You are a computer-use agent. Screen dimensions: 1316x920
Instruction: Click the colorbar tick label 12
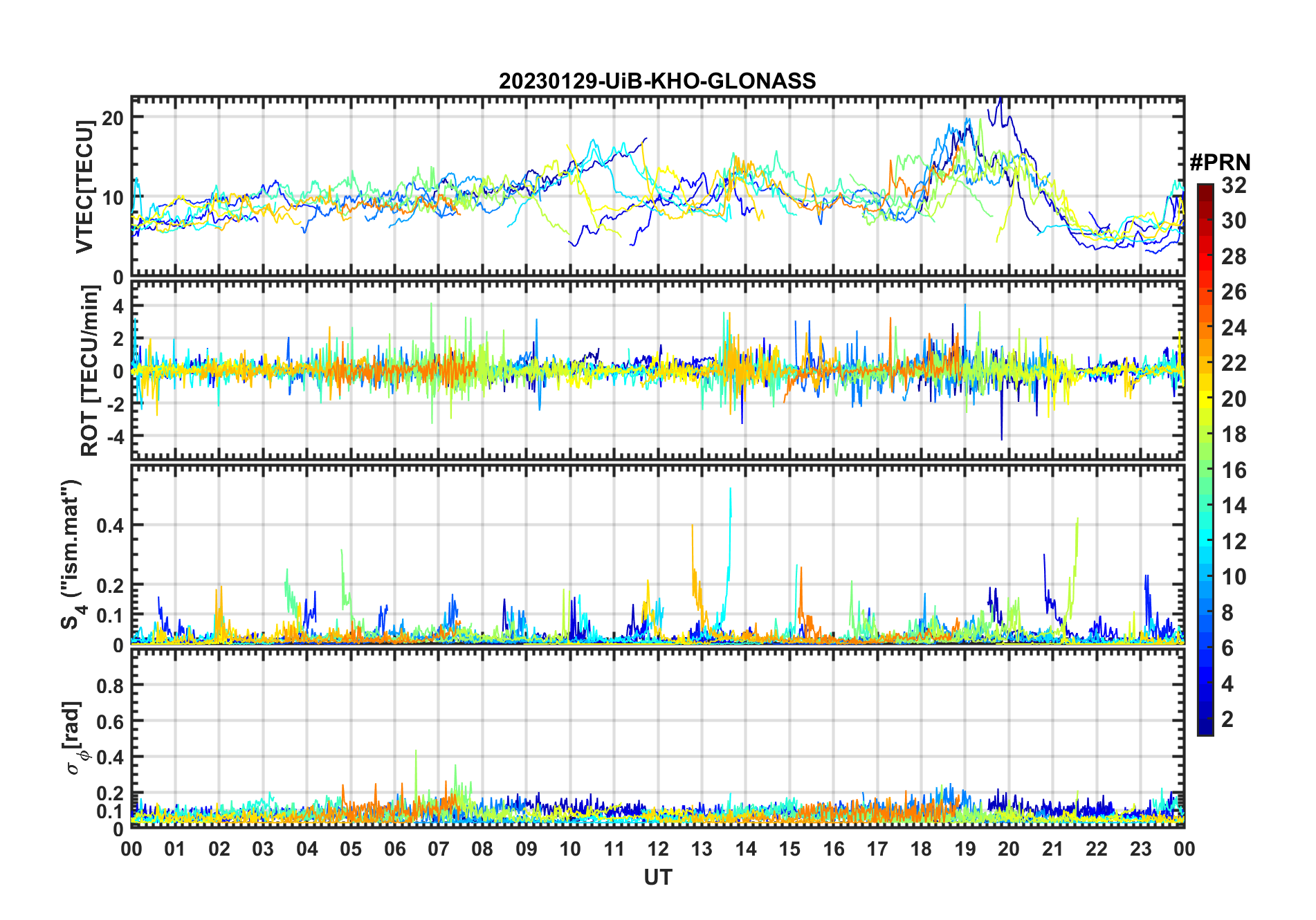point(1234,541)
